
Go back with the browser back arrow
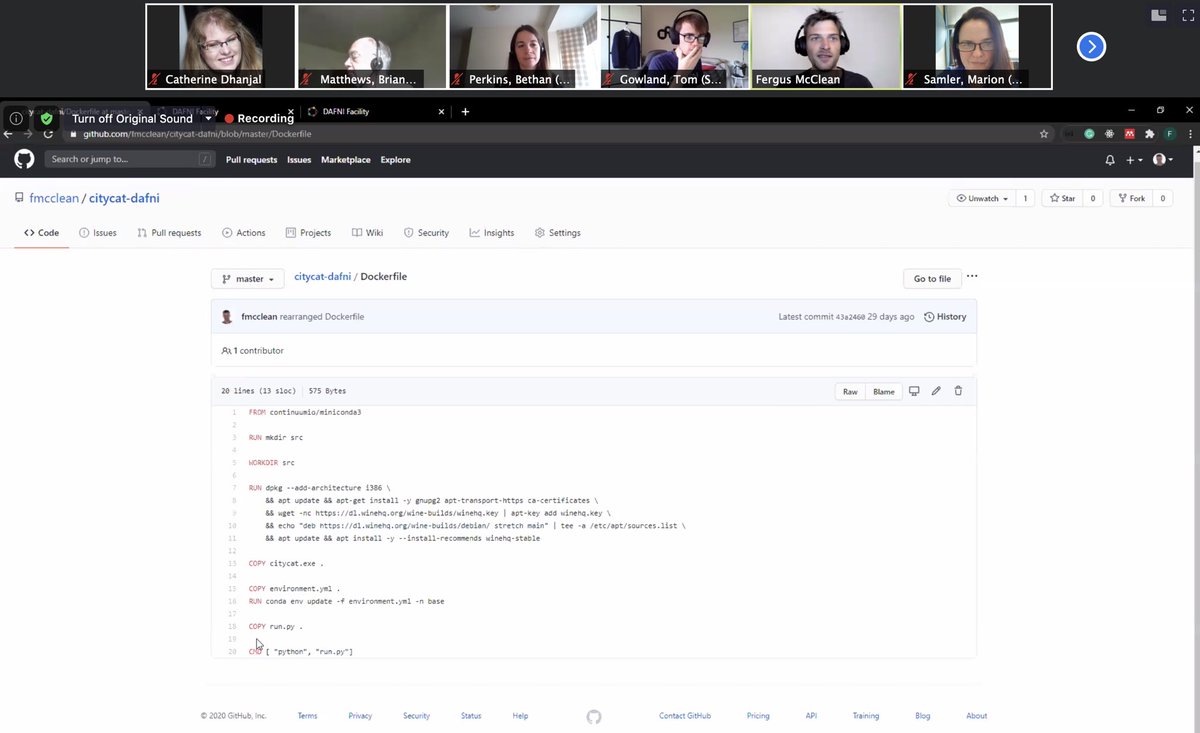click(9, 134)
